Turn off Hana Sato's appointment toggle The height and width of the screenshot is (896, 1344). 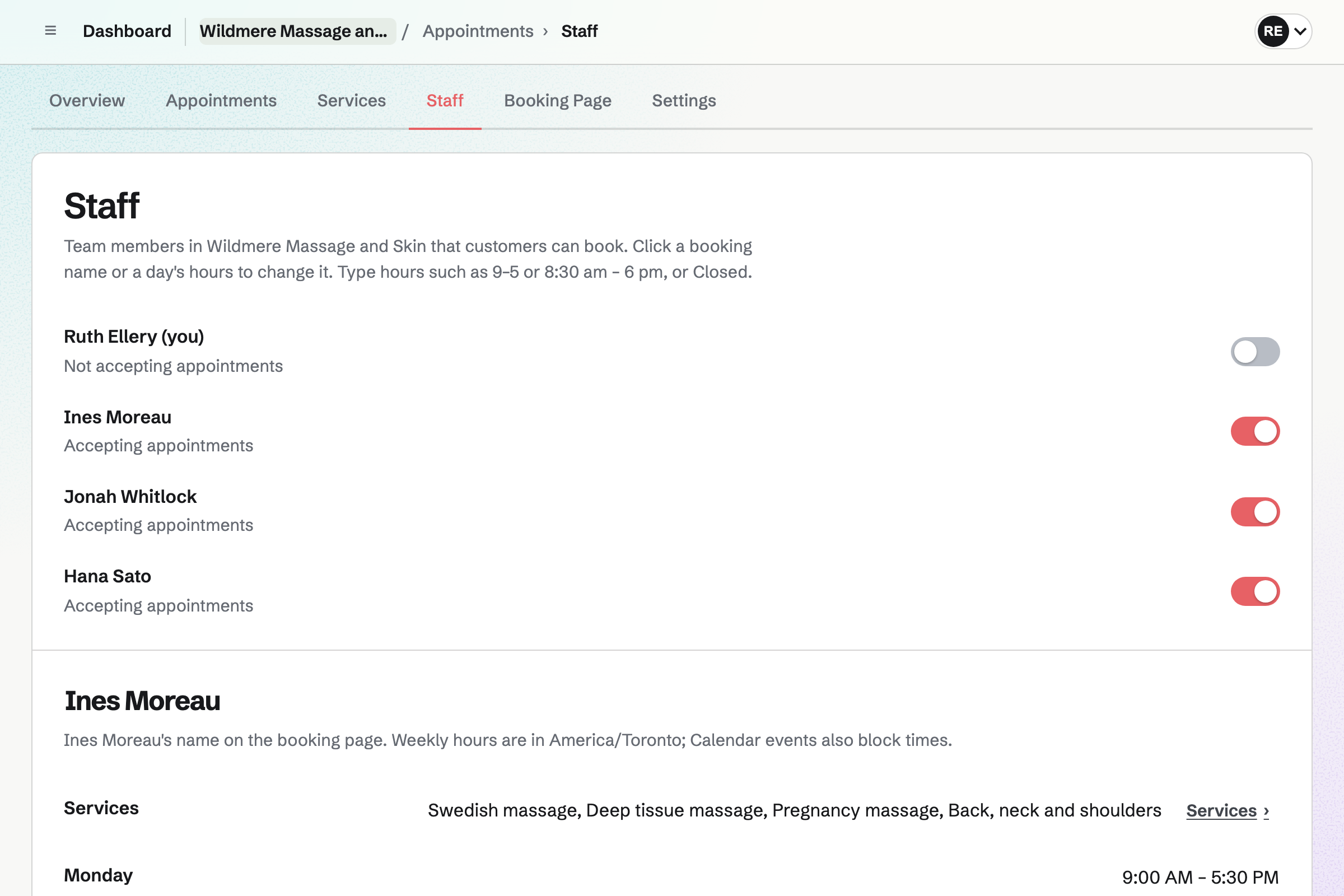[x=1255, y=591]
